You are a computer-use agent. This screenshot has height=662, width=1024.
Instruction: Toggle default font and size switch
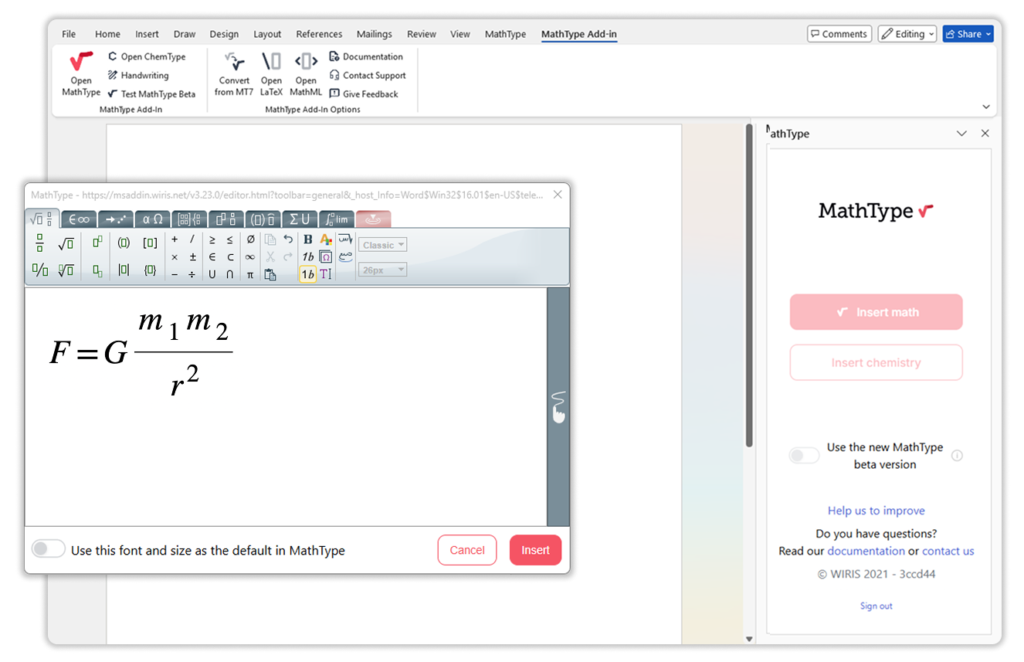click(x=48, y=549)
